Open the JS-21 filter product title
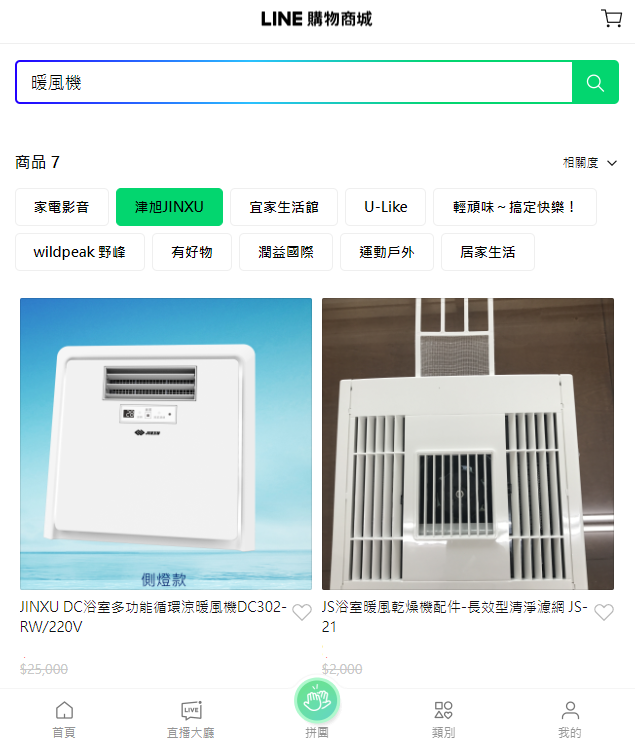The height and width of the screenshot is (745, 635). tap(455, 617)
